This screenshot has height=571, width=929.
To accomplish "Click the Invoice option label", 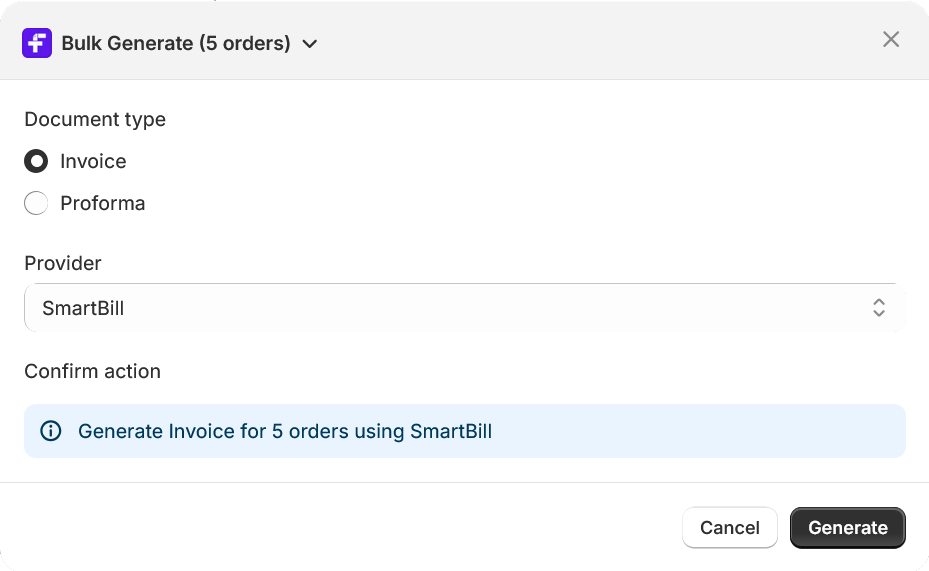I will (x=93, y=161).
